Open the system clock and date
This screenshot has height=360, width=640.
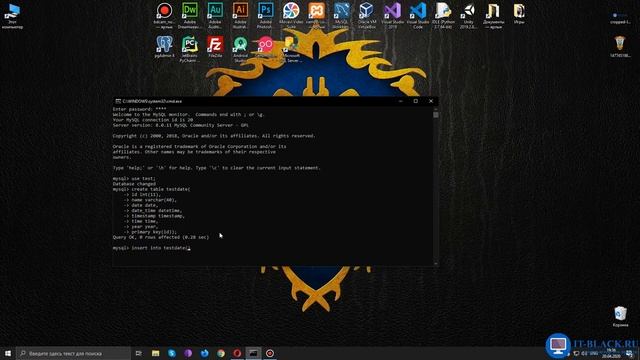(611, 353)
